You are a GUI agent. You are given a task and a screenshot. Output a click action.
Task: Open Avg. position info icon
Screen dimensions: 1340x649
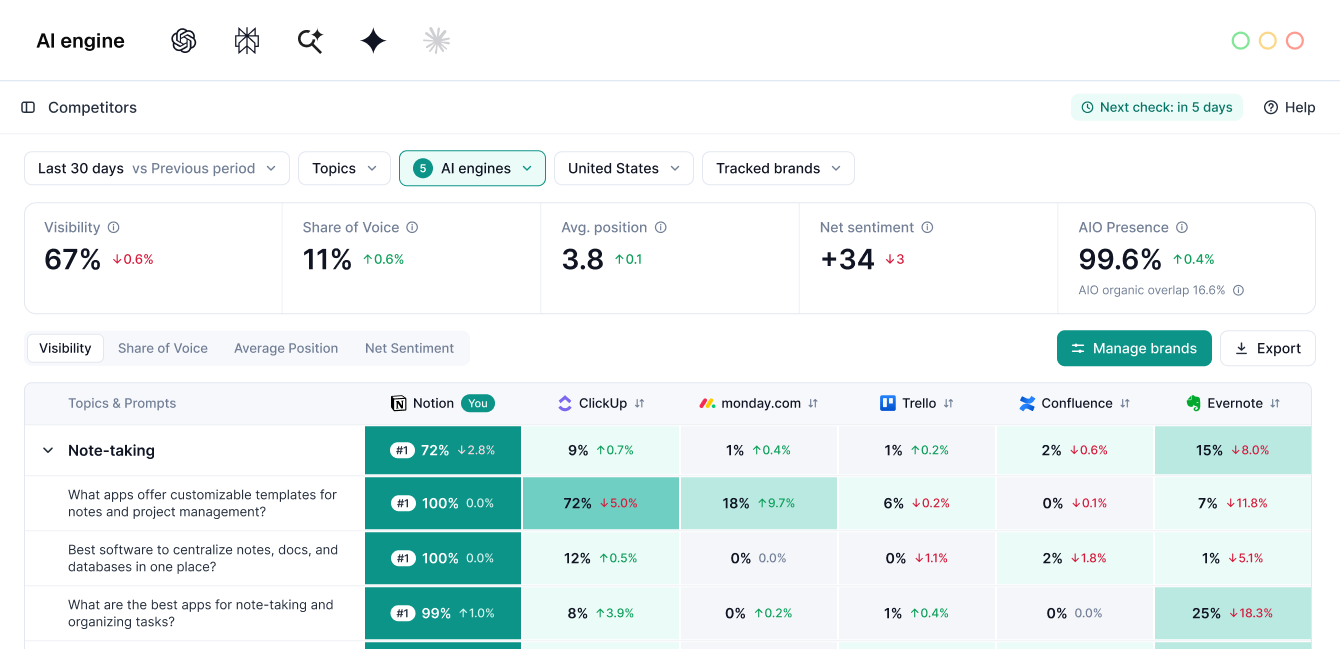point(660,227)
